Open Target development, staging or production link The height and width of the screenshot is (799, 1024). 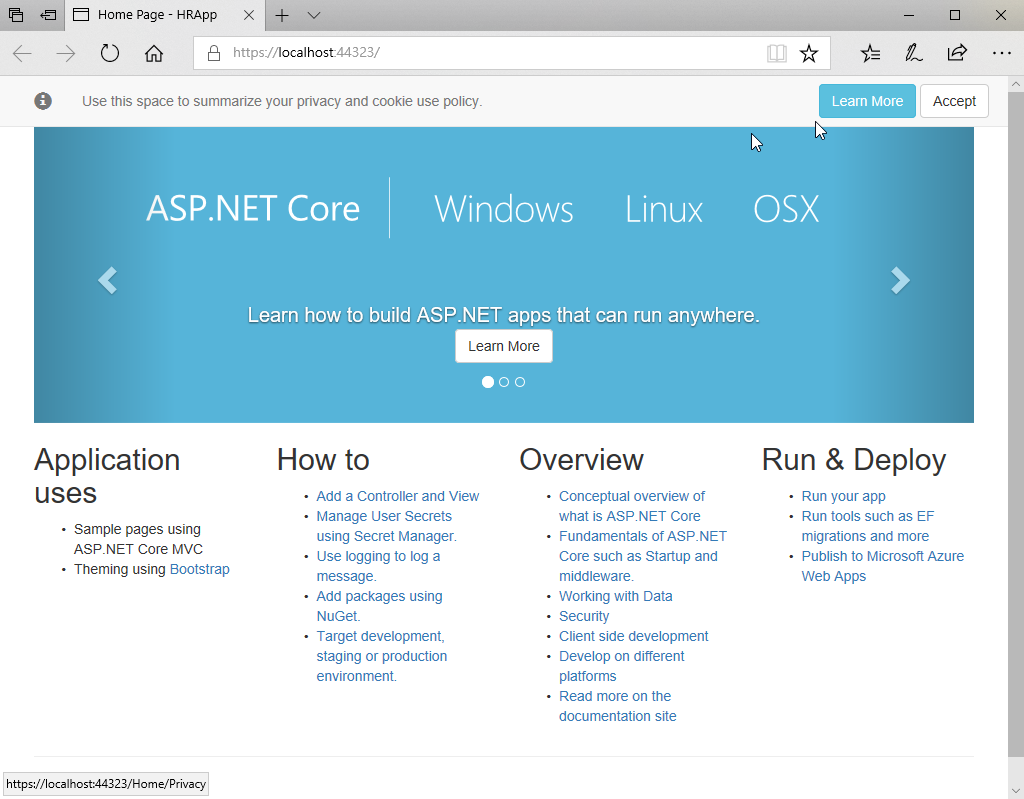pos(382,656)
